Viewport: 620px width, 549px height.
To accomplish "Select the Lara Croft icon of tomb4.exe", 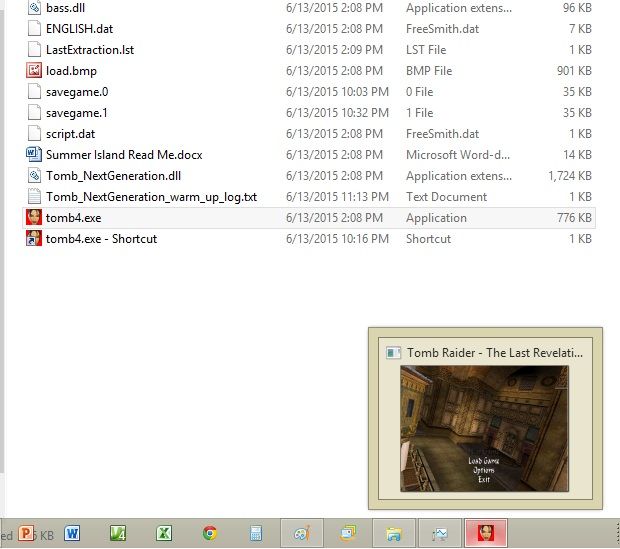I will 34,218.
